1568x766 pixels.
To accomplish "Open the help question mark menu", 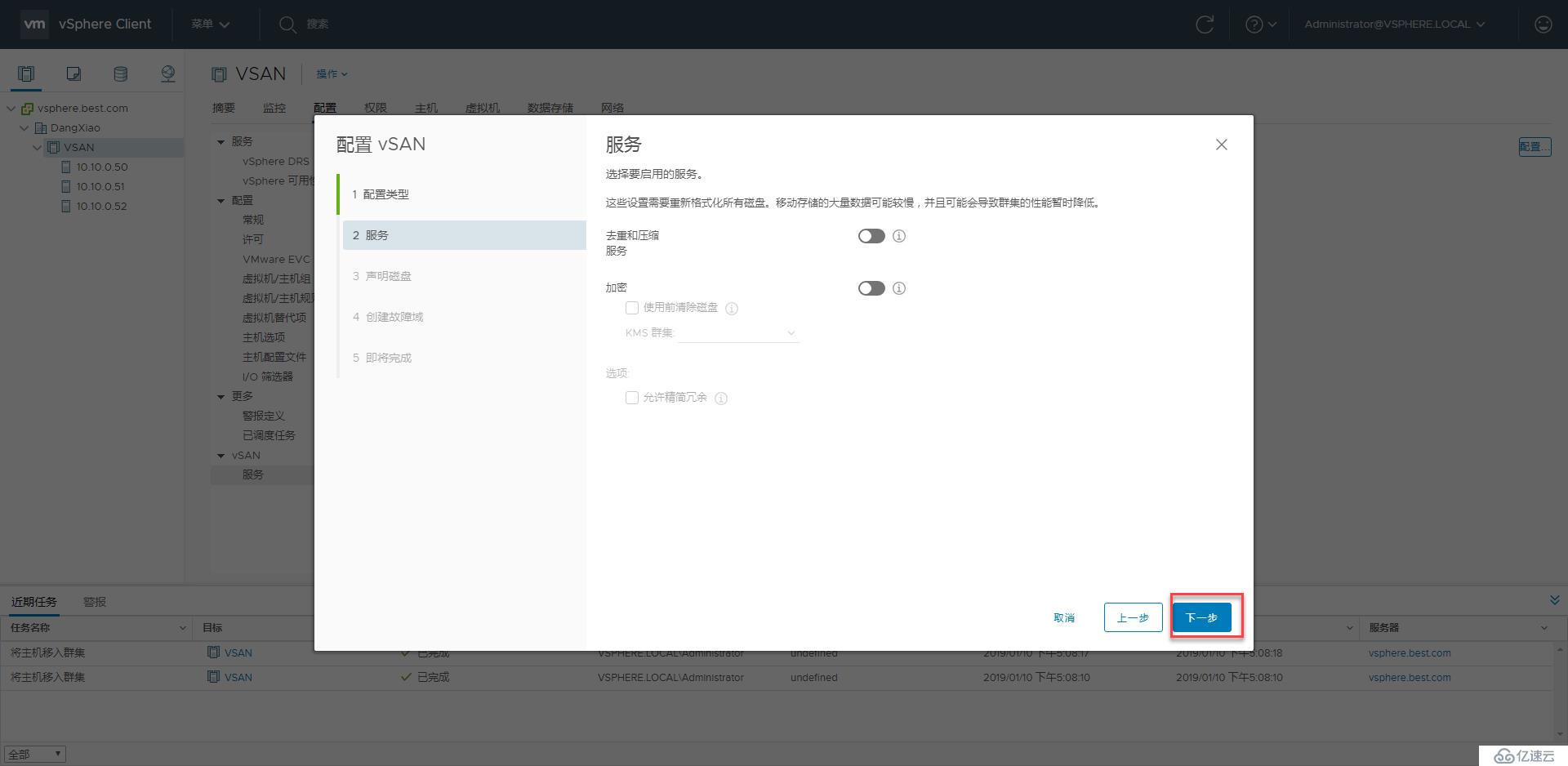I will pyautogui.click(x=1261, y=24).
